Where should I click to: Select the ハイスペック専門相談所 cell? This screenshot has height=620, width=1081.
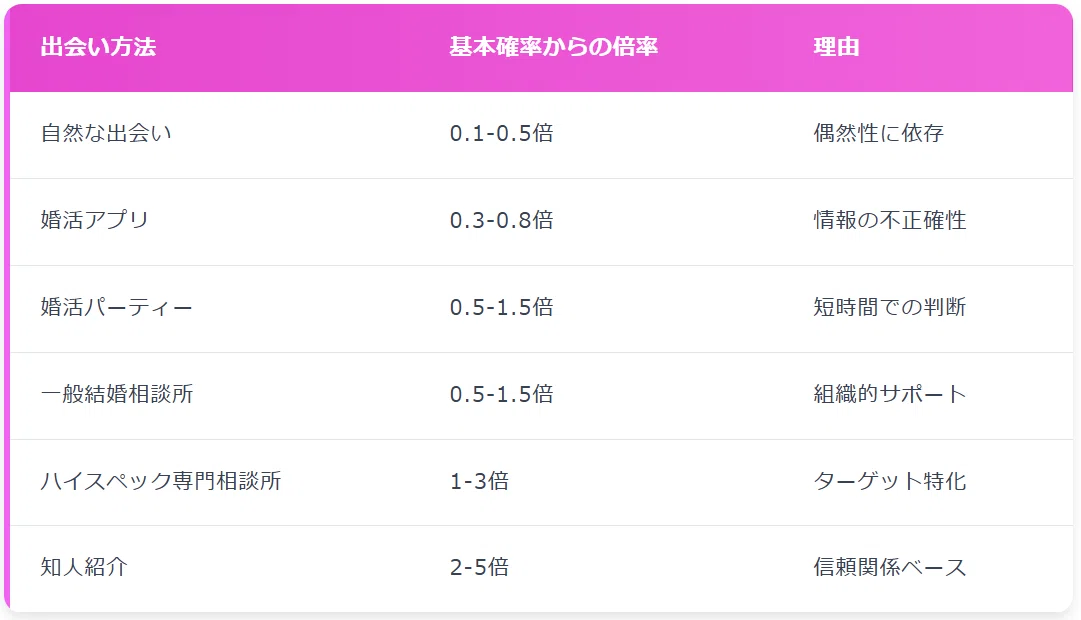(x=161, y=481)
